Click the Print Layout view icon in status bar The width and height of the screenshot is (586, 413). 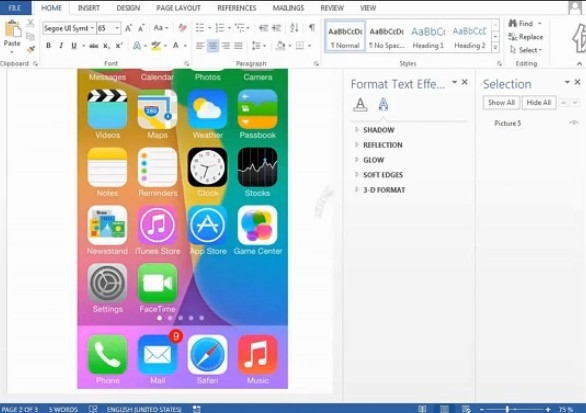pyautogui.click(x=444, y=409)
